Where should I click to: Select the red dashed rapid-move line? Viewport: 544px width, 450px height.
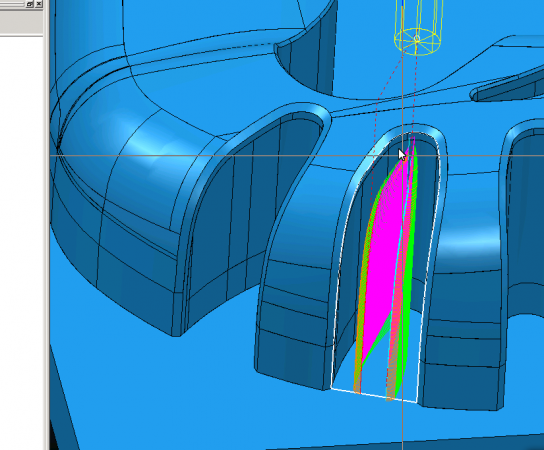(377, 114)
